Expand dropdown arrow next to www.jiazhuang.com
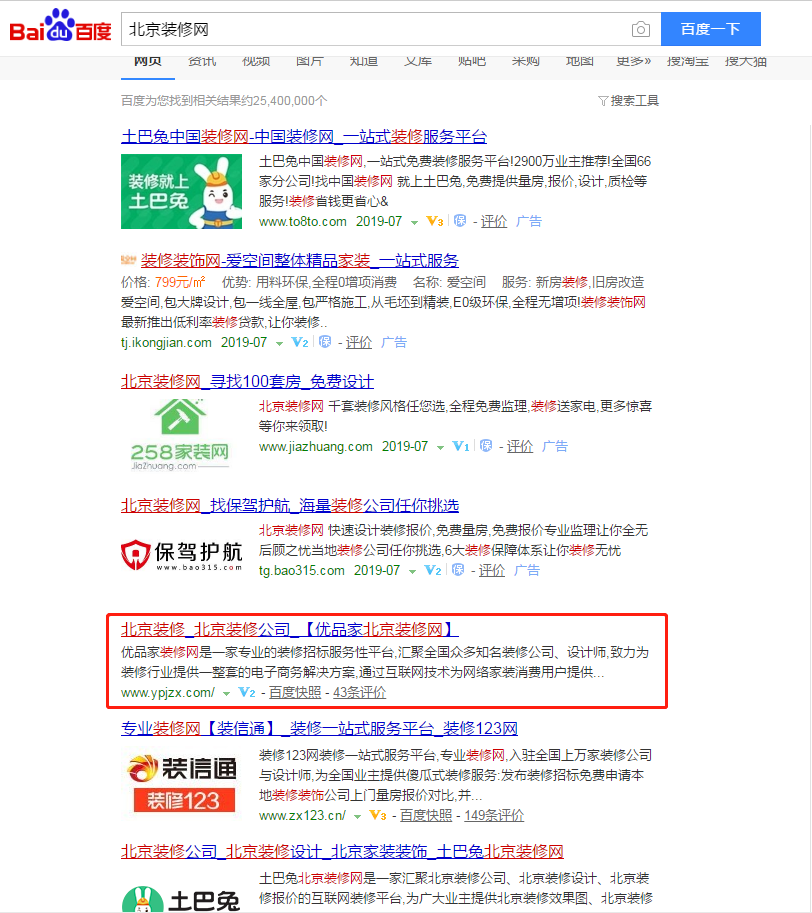 pyautogui.click(x=440, y=448)
